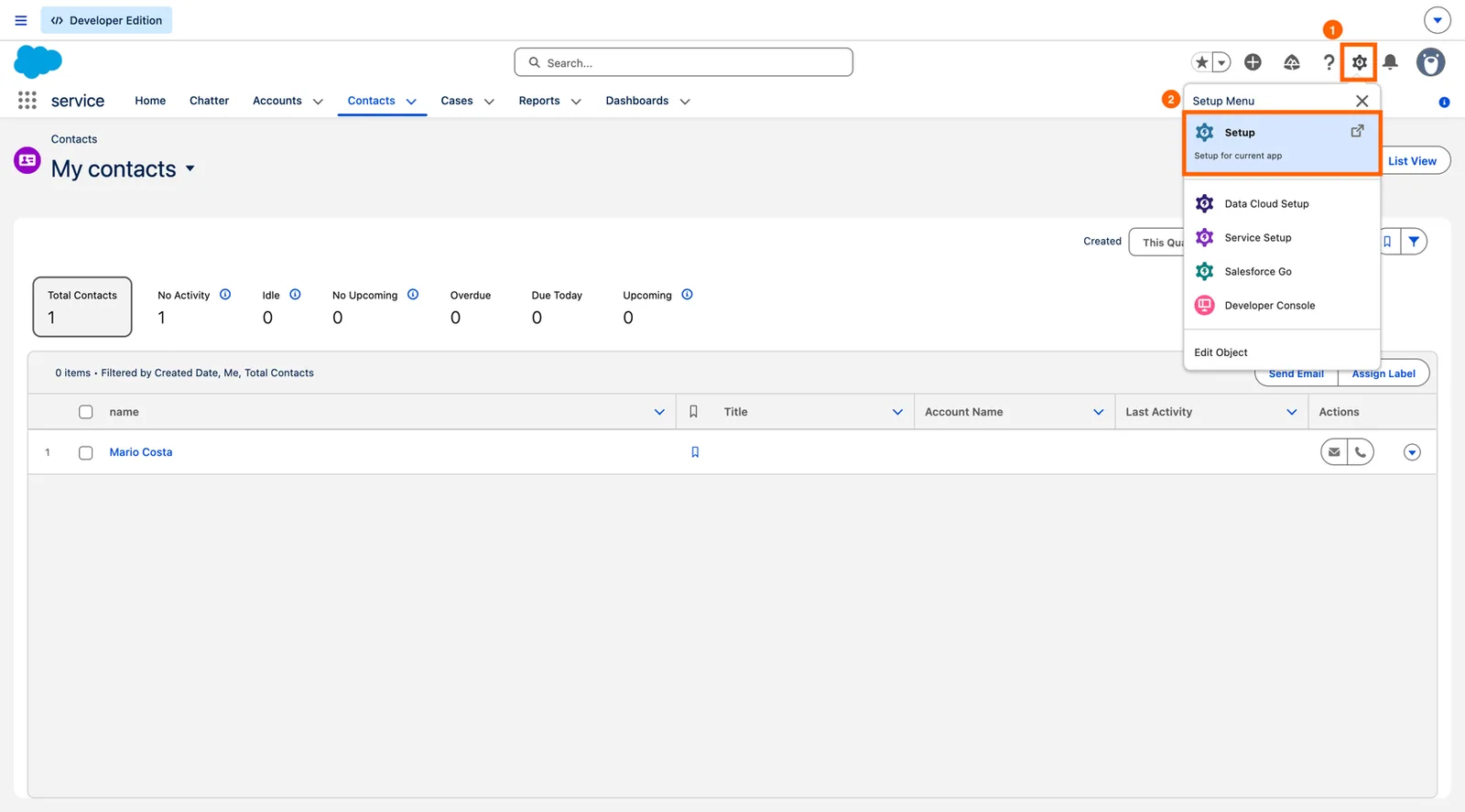
Task: Expand the Reports tab dropdown chevron
Action: pos(576,102)
